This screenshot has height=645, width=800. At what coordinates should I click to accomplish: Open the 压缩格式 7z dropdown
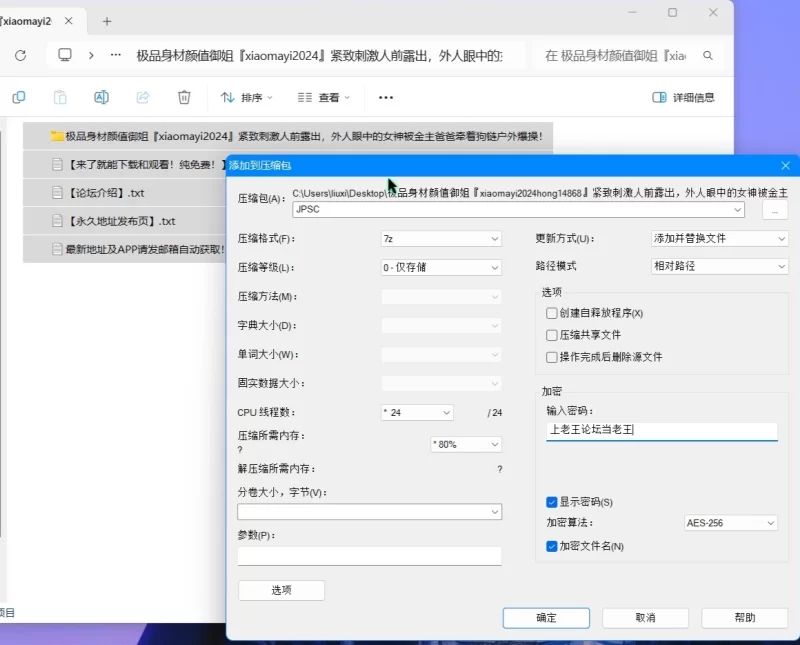point(441,238)
